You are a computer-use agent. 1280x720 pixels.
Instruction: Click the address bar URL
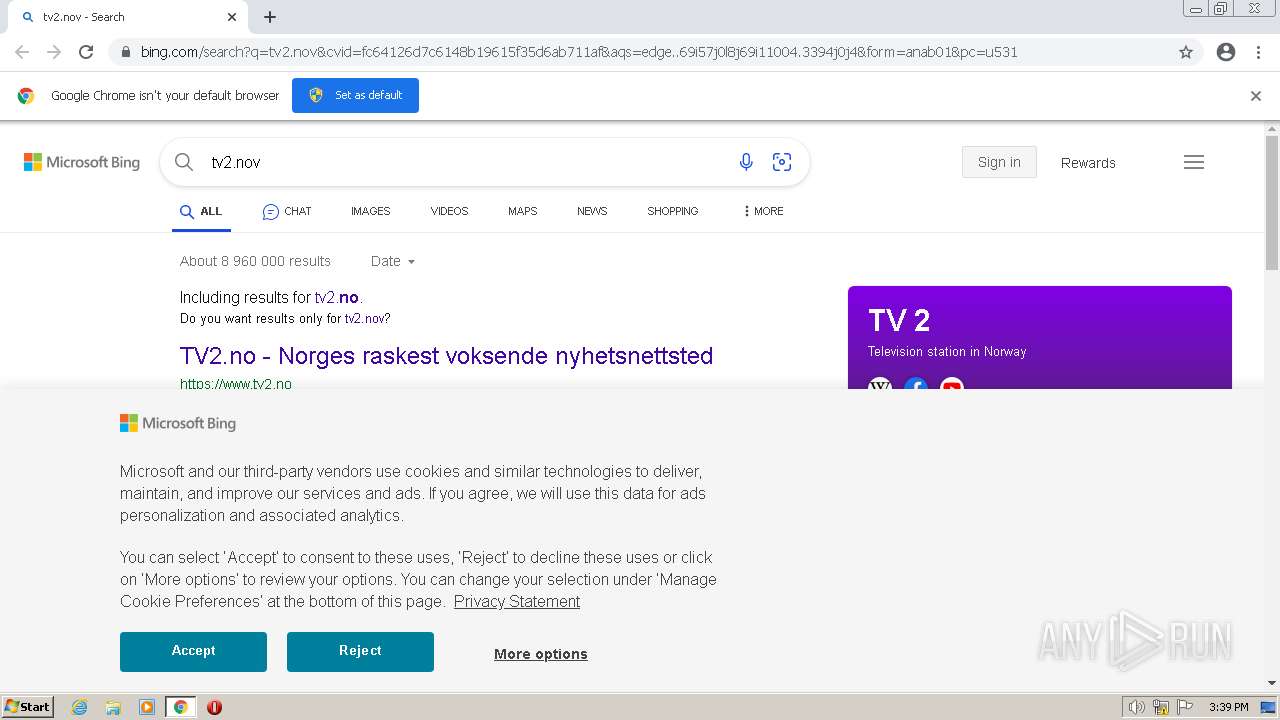point(578,52)
